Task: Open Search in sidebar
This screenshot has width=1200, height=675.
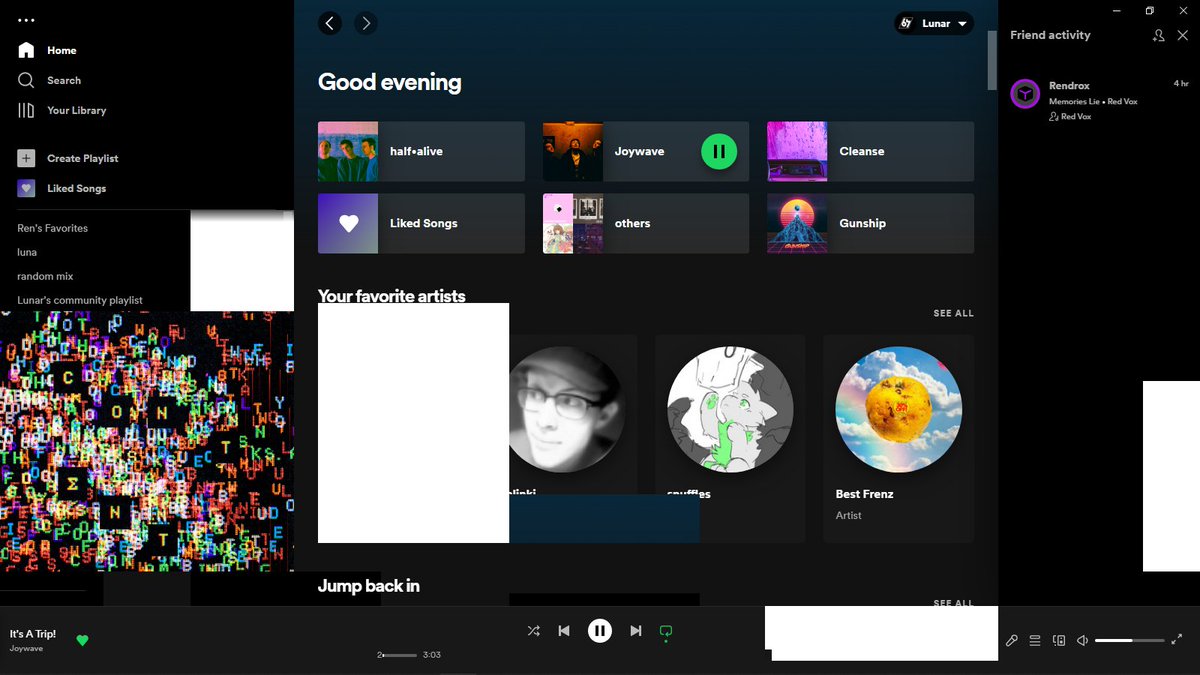Action: (49, 80)
